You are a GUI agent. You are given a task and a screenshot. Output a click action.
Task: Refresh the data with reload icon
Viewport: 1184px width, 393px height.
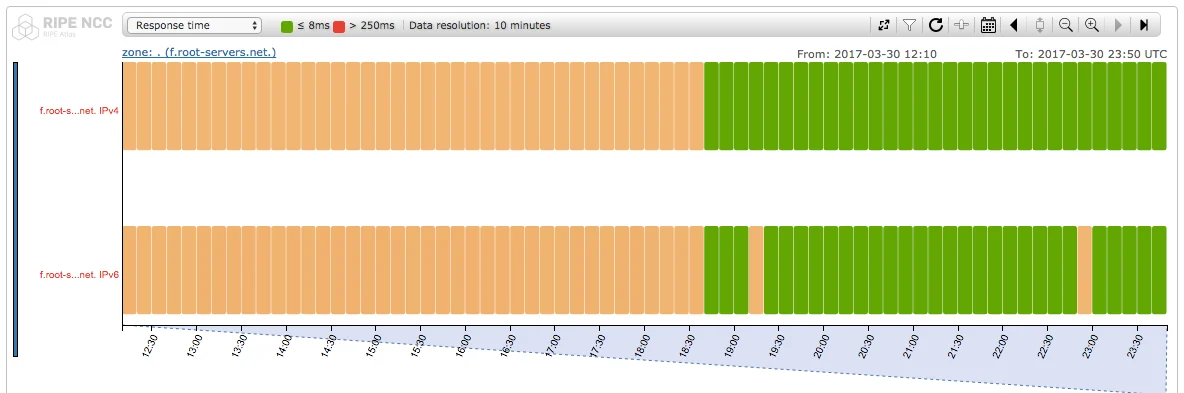tap(936, 25)
